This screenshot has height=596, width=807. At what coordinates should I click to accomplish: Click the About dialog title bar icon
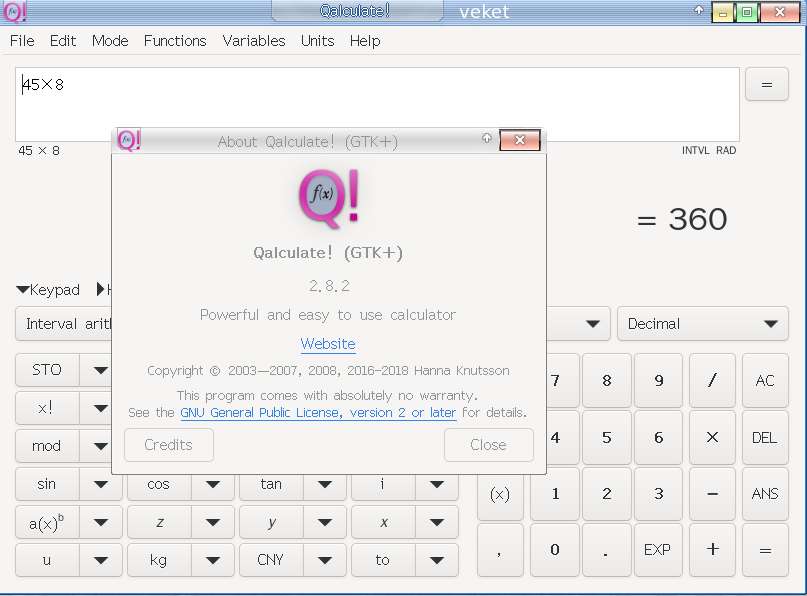pos(129,140)
